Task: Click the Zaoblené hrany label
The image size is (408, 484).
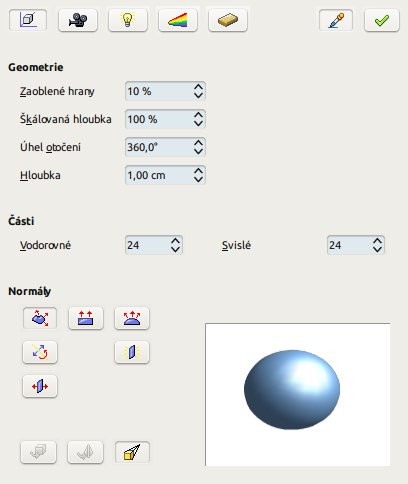Action: [57, 91]
